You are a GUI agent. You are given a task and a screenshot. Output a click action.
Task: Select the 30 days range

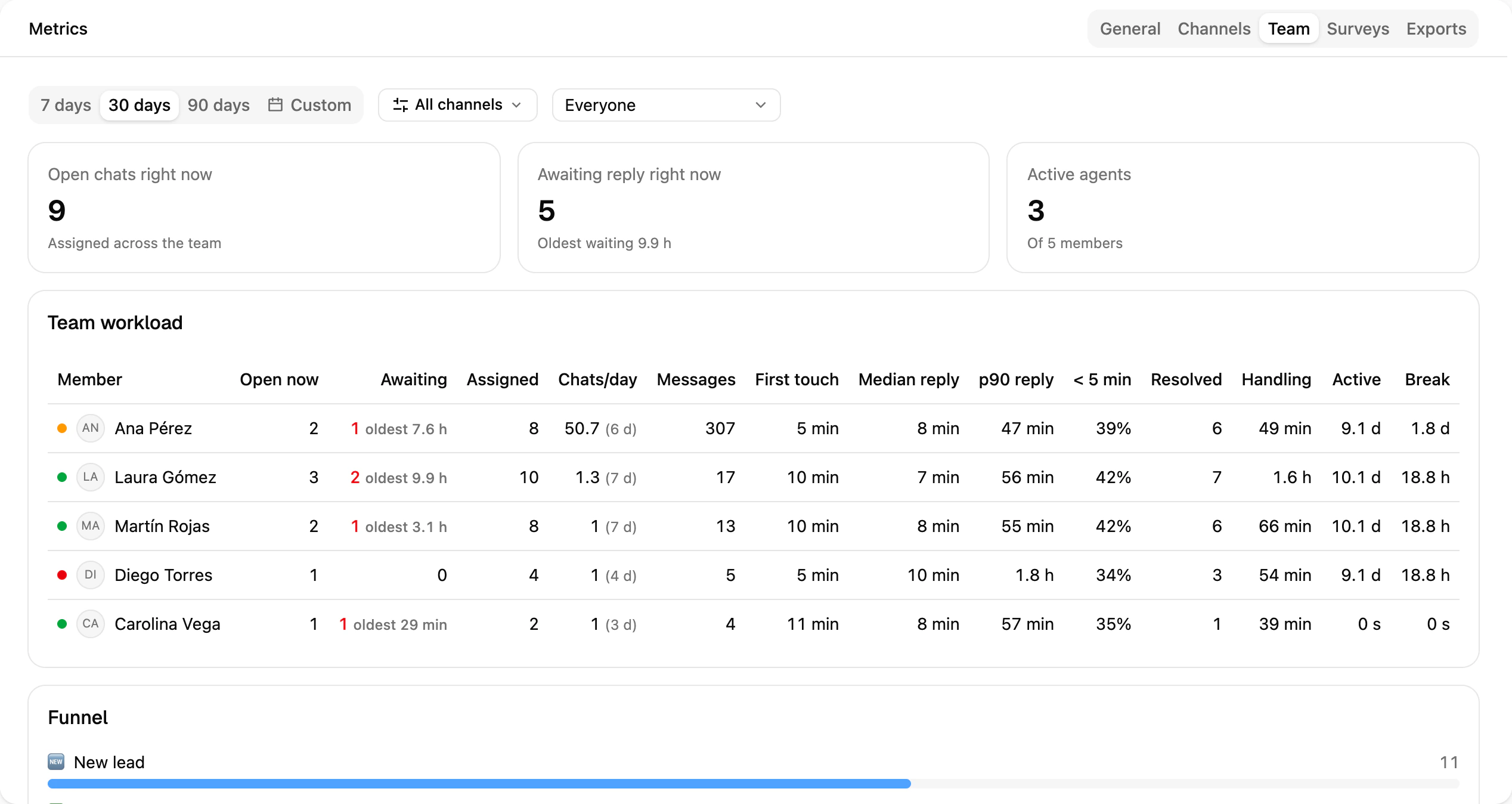click(x=140, y=105)
